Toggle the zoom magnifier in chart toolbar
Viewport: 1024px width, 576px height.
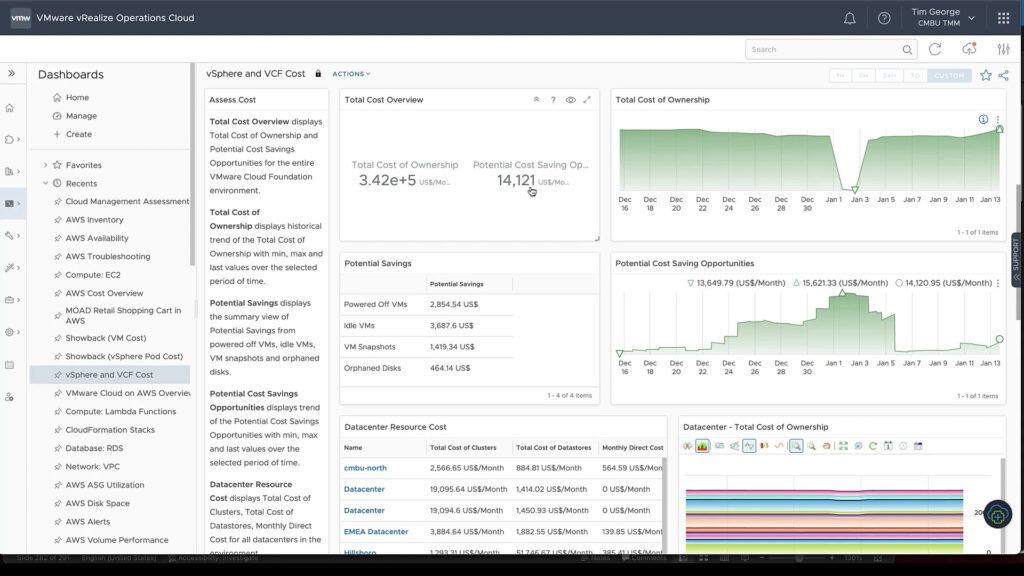tap(796, 446)
